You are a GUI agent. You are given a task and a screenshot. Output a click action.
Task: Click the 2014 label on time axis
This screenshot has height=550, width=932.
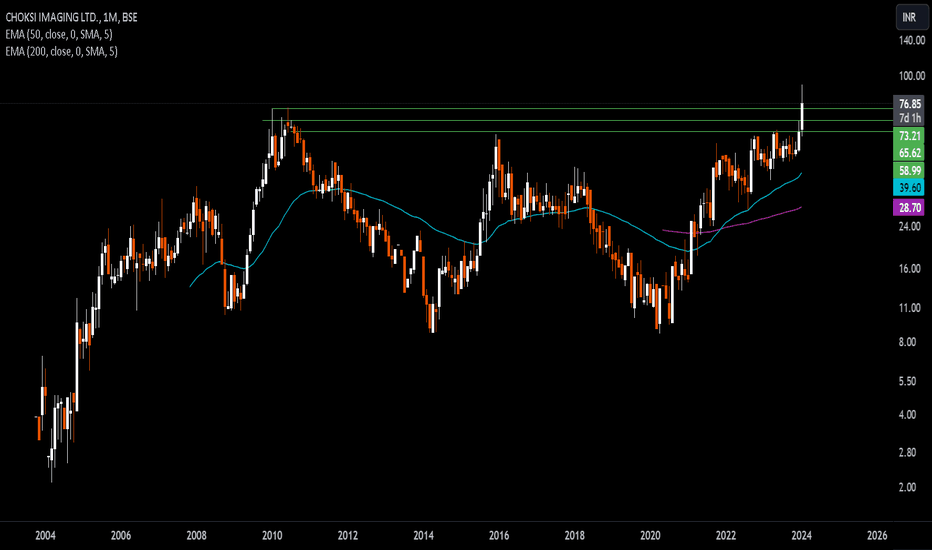423,535
